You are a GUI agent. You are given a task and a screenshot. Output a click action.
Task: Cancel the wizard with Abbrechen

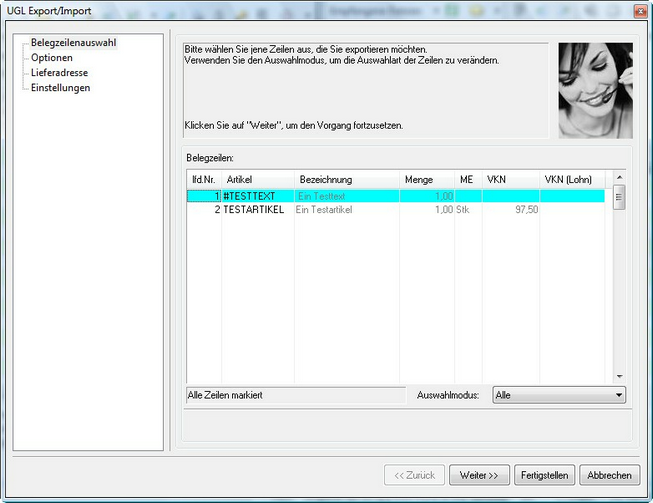click(608, 475)
